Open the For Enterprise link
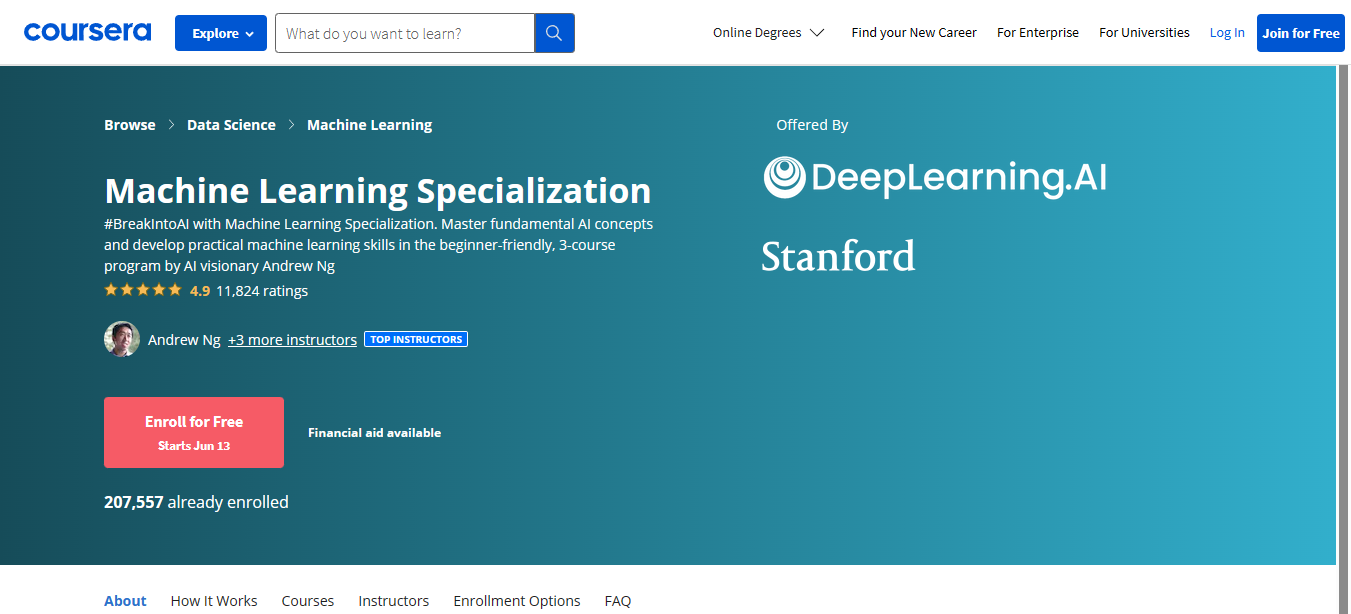The width and height of the screenshot is (1351, 614). 1038,33
